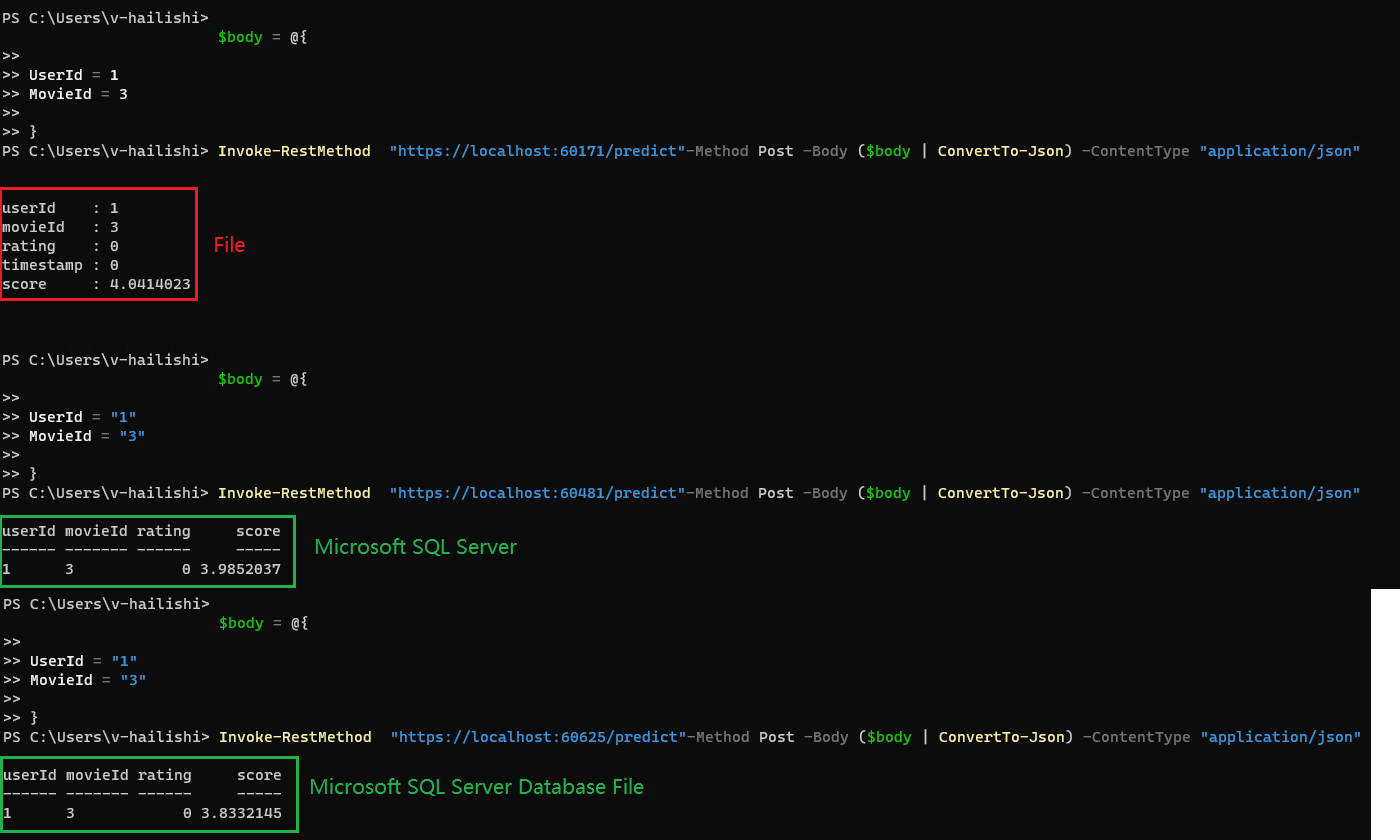
Task: Click the green $body variable in second block
Action: [239, 378]
